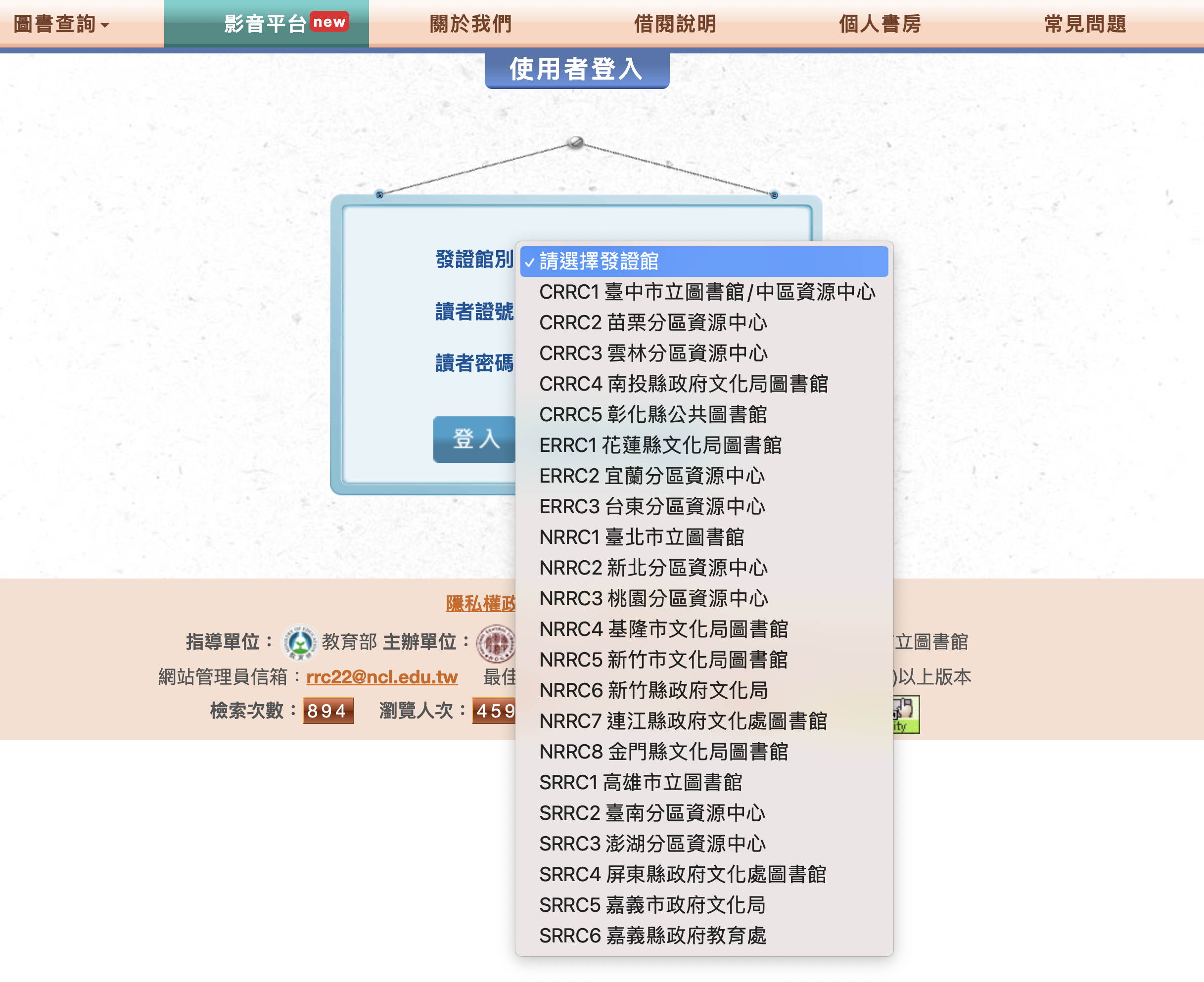
Task: Click the pin at top of hanging board
Action: point(575,141)
